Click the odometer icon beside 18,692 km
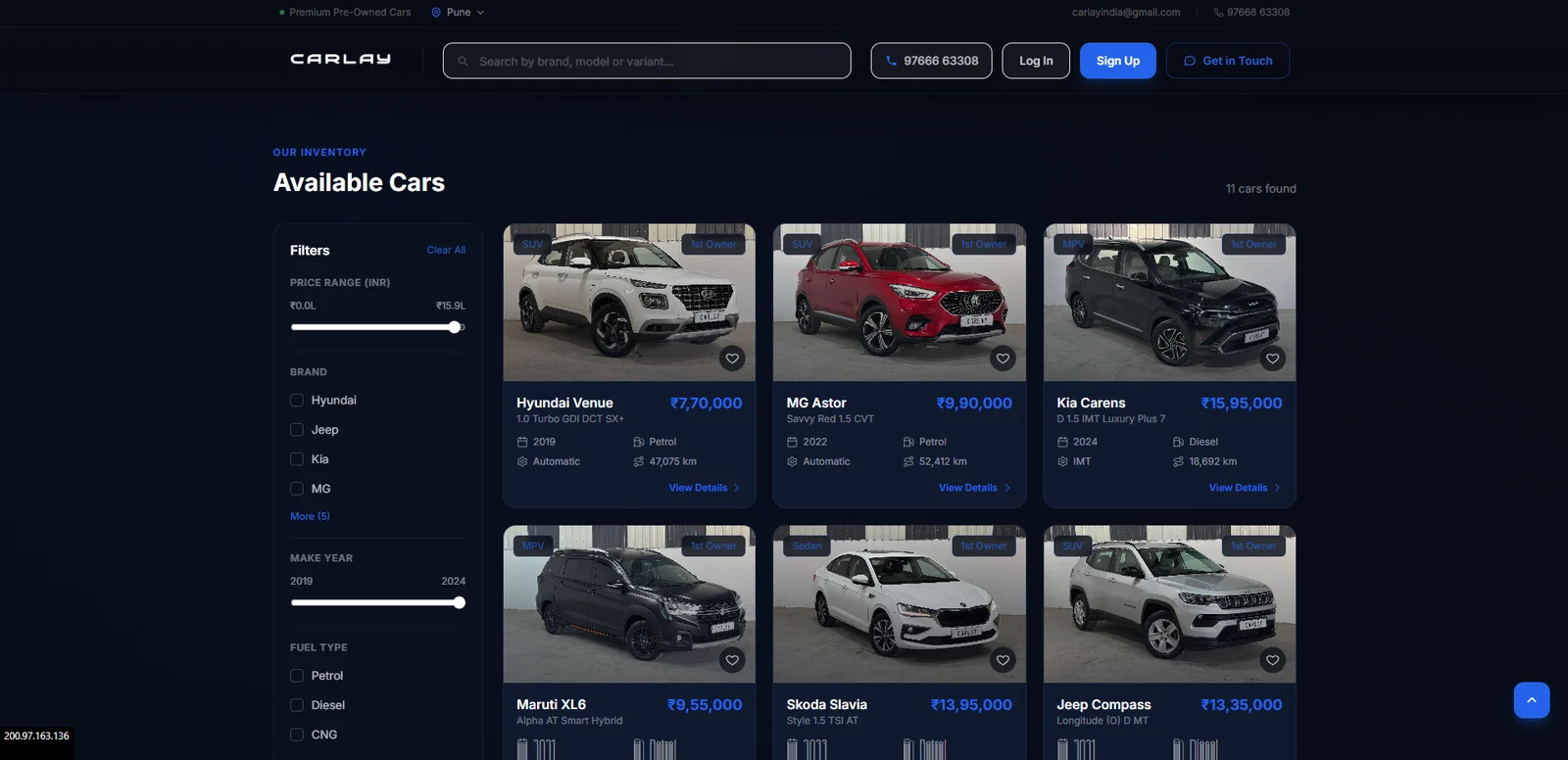This screenshot has height=760, width=1568. [x=1179, y=461]
